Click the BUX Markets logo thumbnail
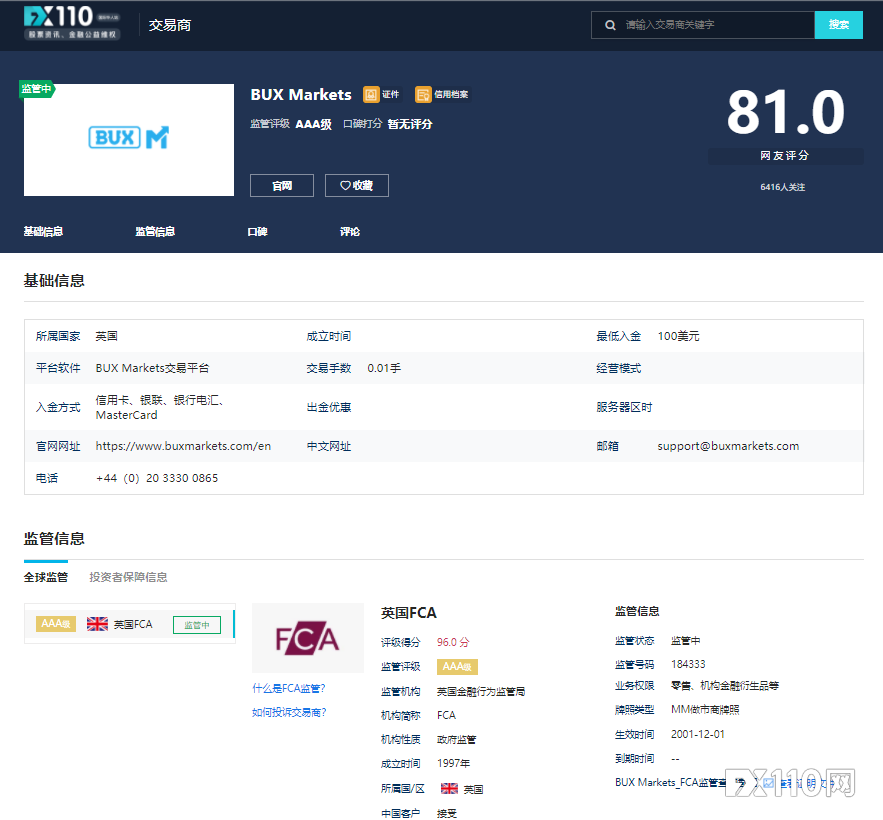The image size is (883, 820). pyautogui.click(x=129, y=140)
